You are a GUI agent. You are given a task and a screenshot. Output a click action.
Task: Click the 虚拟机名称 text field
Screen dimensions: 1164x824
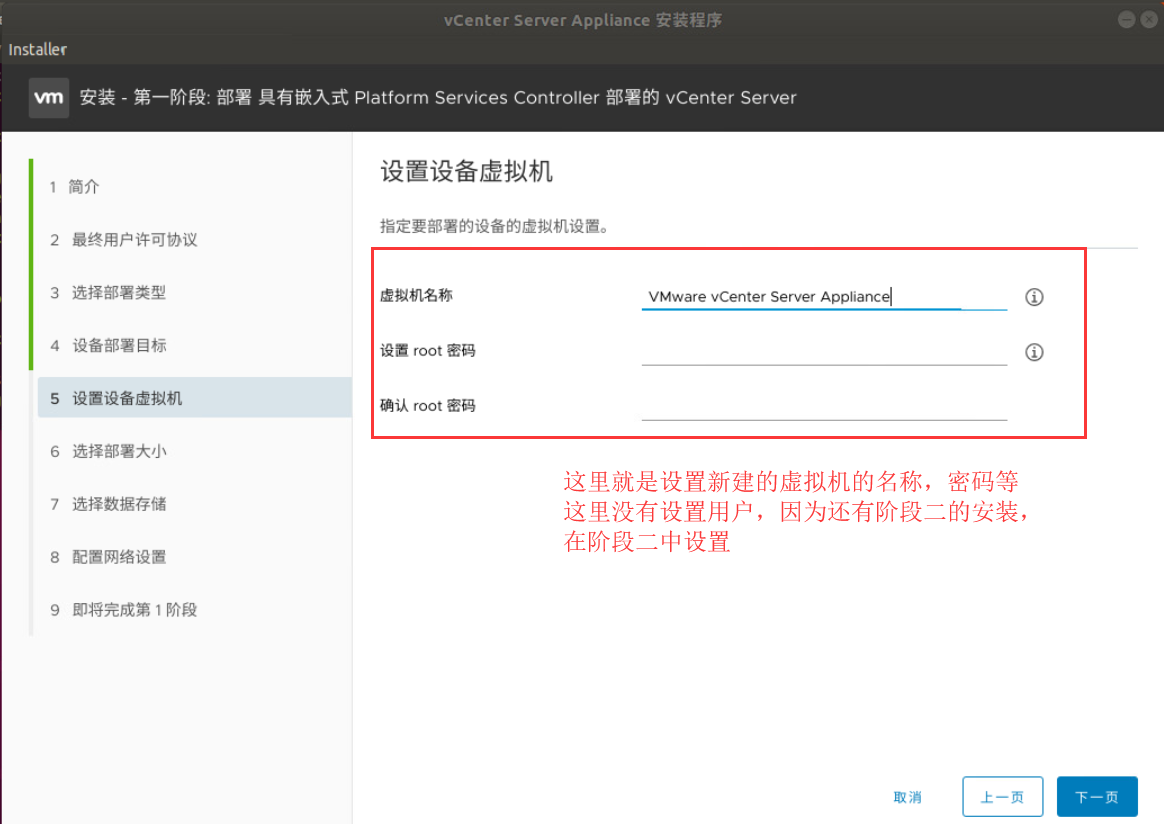pyautogui.click(x=824, y=297)
